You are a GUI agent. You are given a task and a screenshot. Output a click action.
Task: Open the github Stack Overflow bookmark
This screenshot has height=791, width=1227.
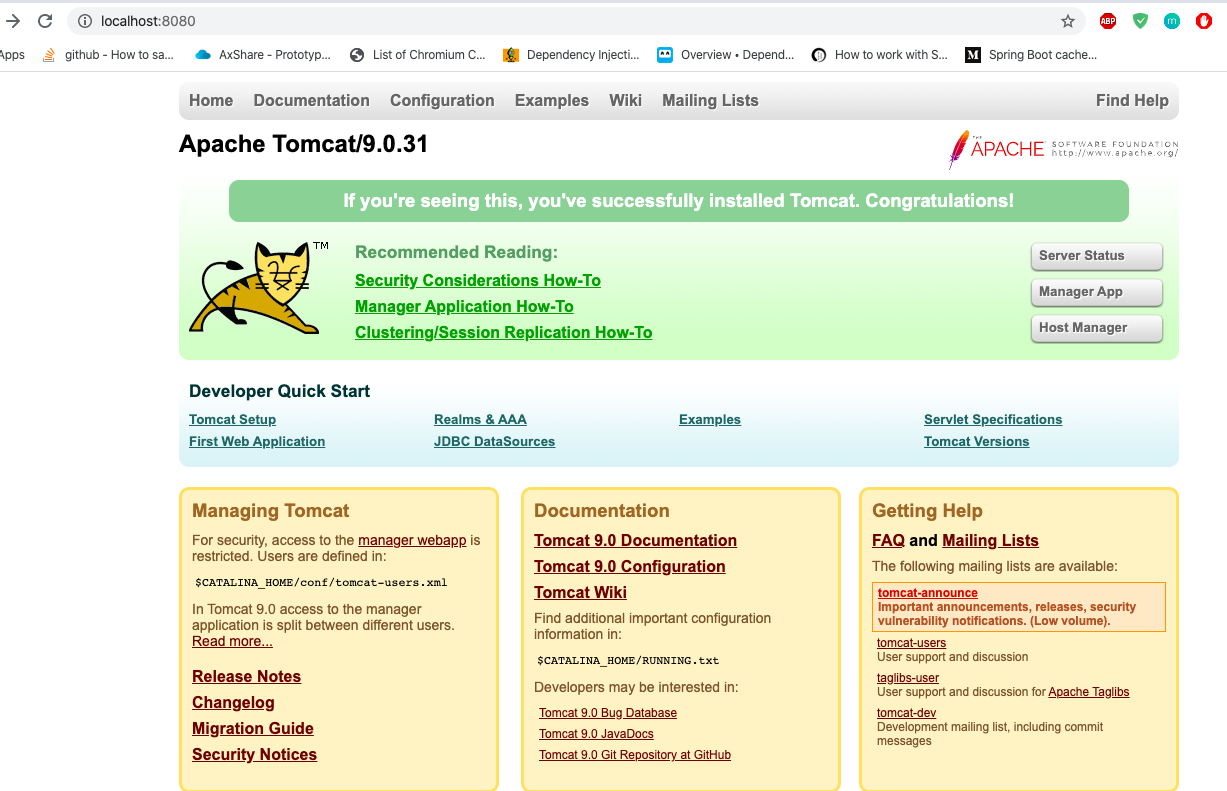pos(109,55)
